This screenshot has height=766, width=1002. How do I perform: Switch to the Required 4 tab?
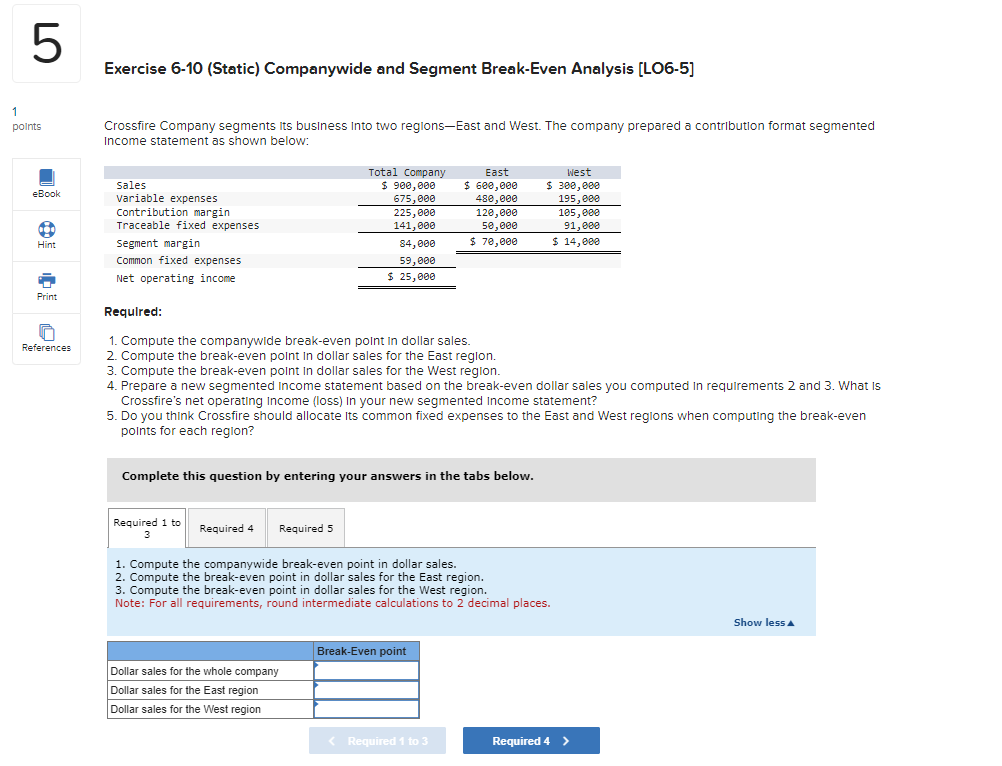pyautogui.click(x=226, y=528)
